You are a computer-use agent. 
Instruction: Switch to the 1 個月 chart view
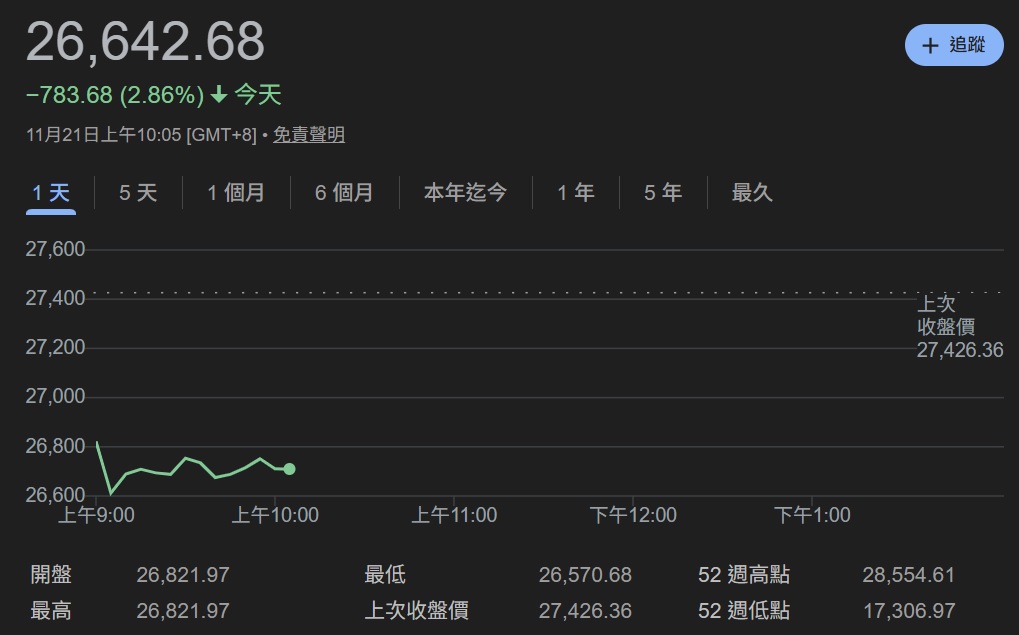pos(236,192)
